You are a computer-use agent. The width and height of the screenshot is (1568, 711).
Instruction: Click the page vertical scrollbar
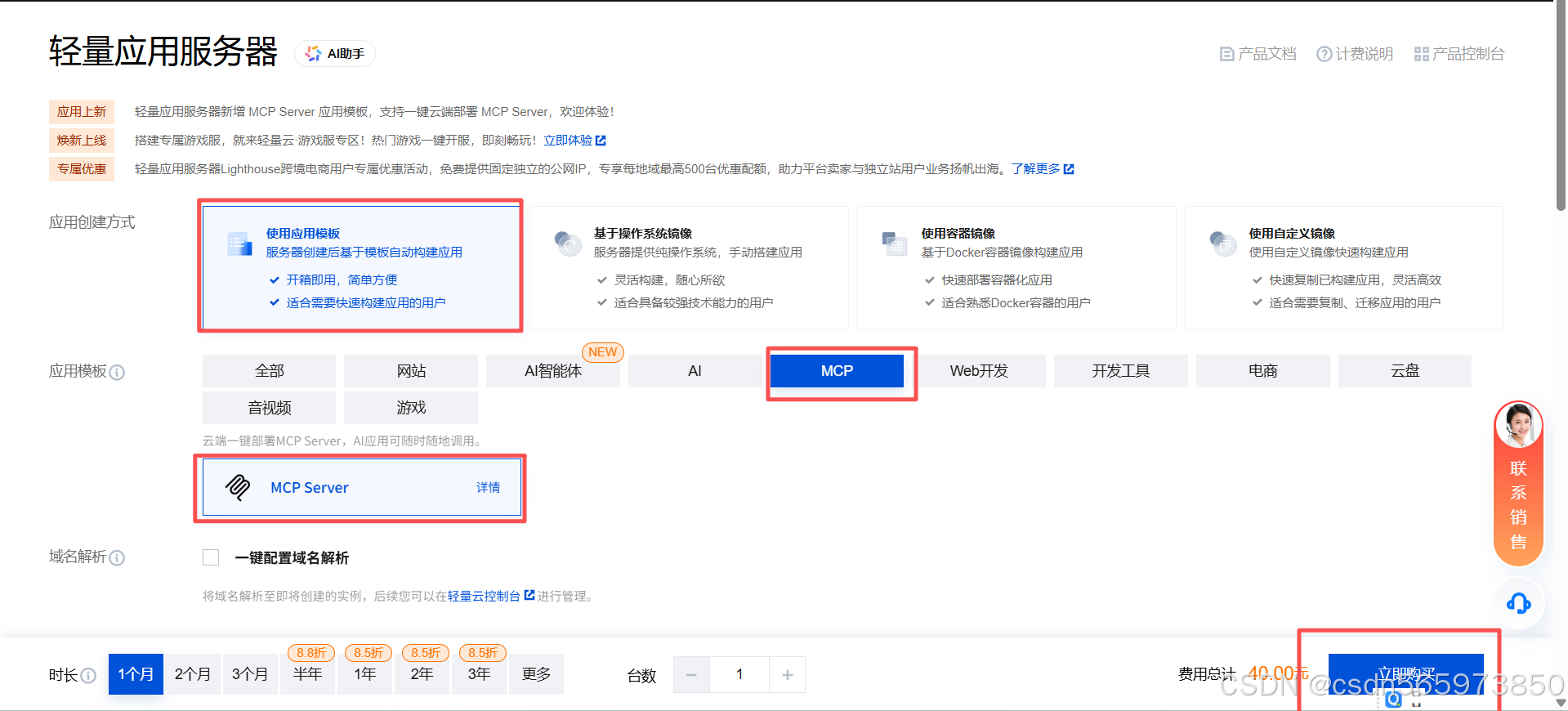(x=1561, y=106)
